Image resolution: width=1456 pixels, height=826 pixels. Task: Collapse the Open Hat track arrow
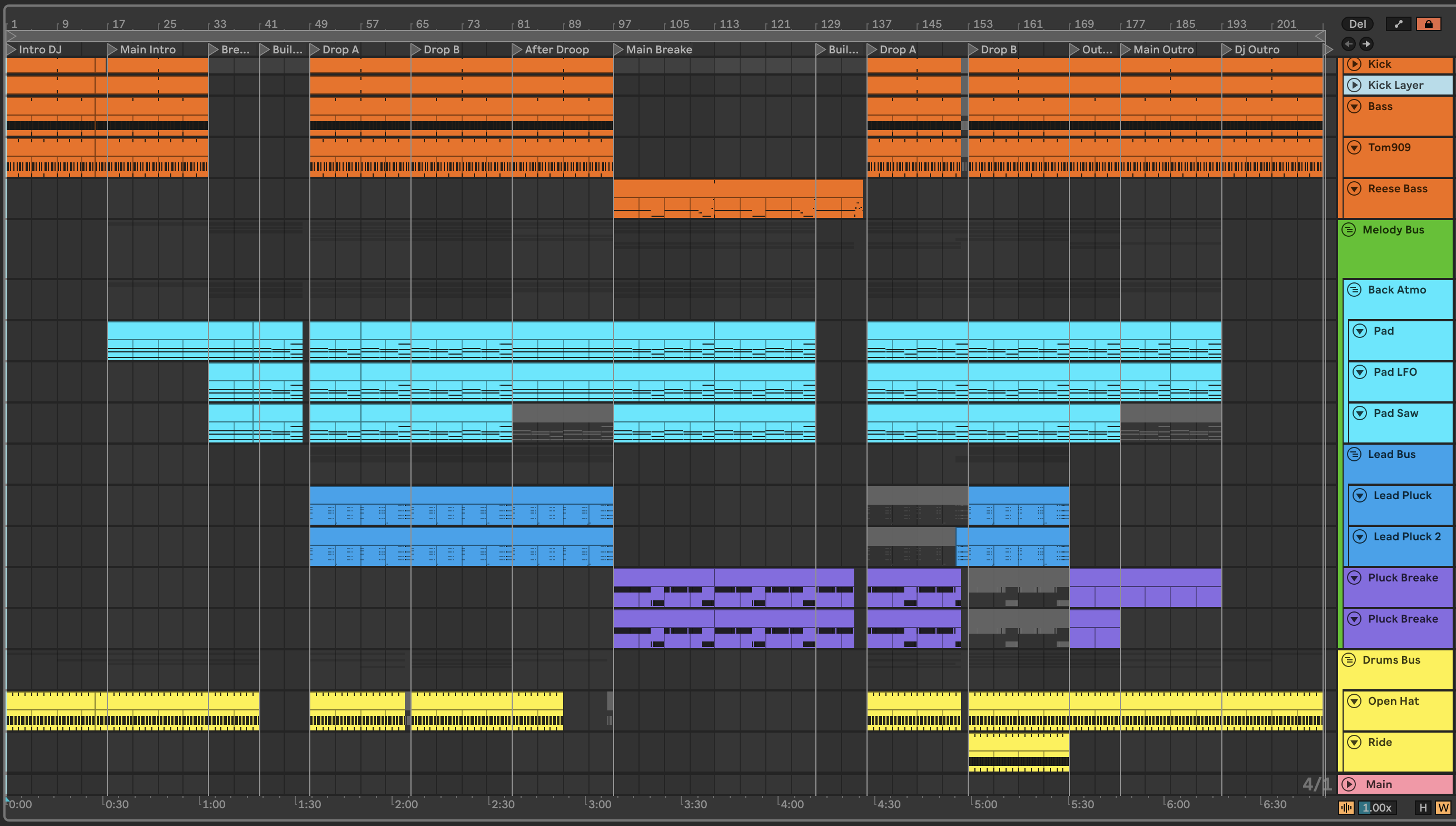(x=1354, y=701)
